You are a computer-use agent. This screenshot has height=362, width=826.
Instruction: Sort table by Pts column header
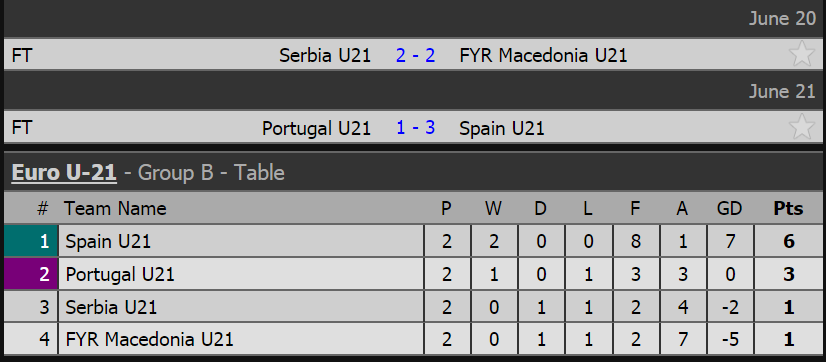(x=788, y=209)
